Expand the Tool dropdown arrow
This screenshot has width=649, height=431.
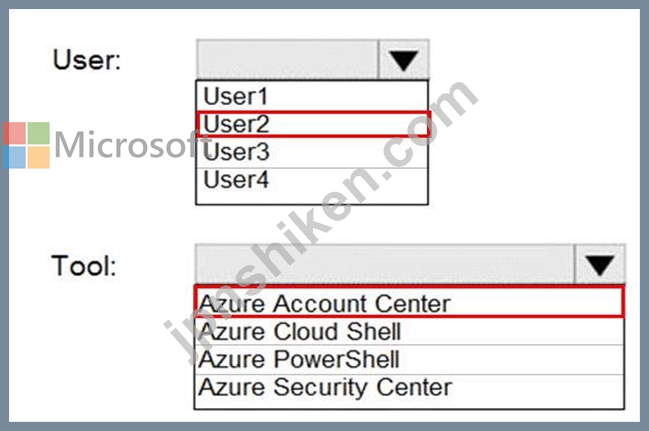(x=599, y=265)
